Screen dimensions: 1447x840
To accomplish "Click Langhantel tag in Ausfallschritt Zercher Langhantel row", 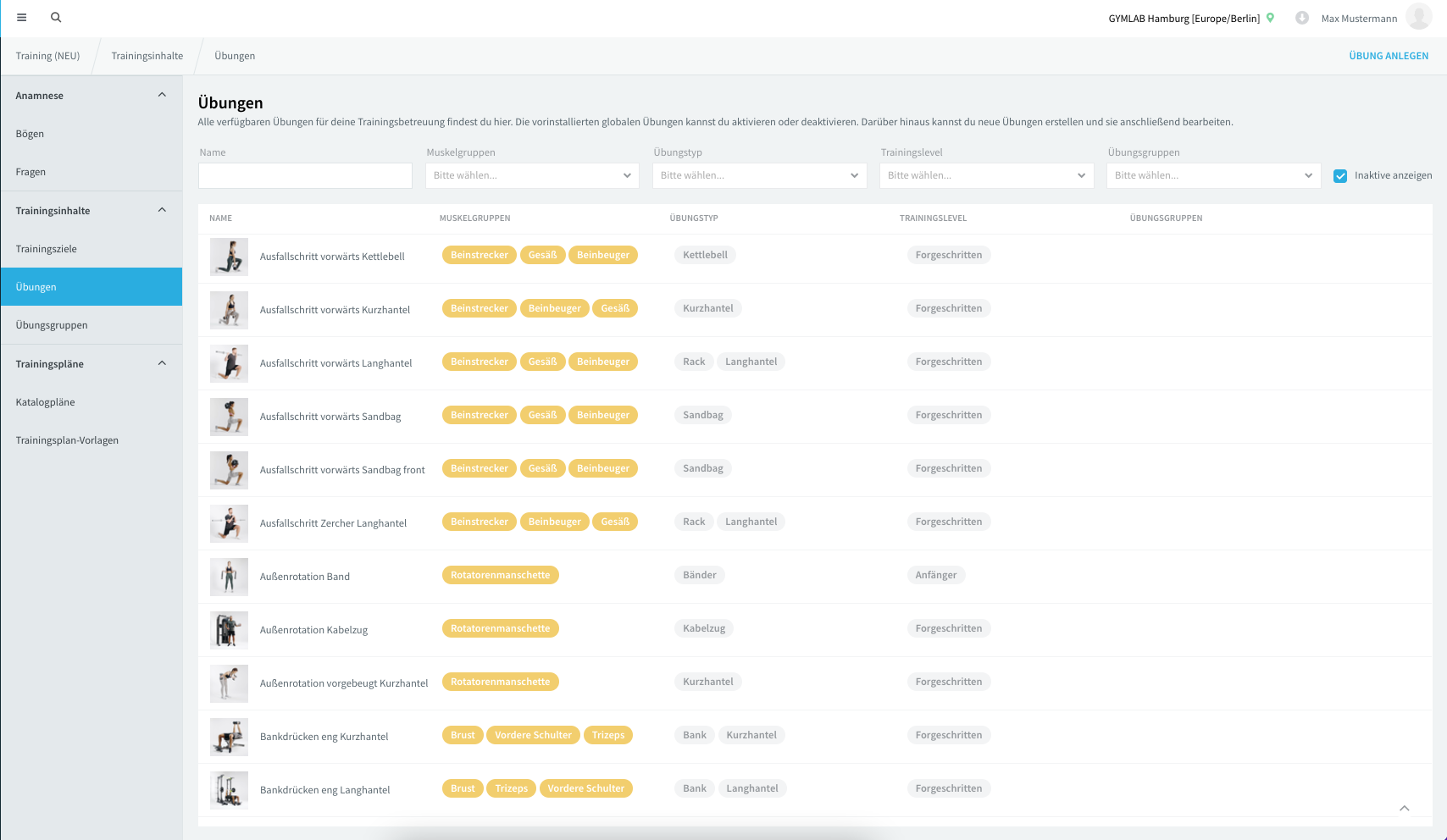I will pos(751,522).
